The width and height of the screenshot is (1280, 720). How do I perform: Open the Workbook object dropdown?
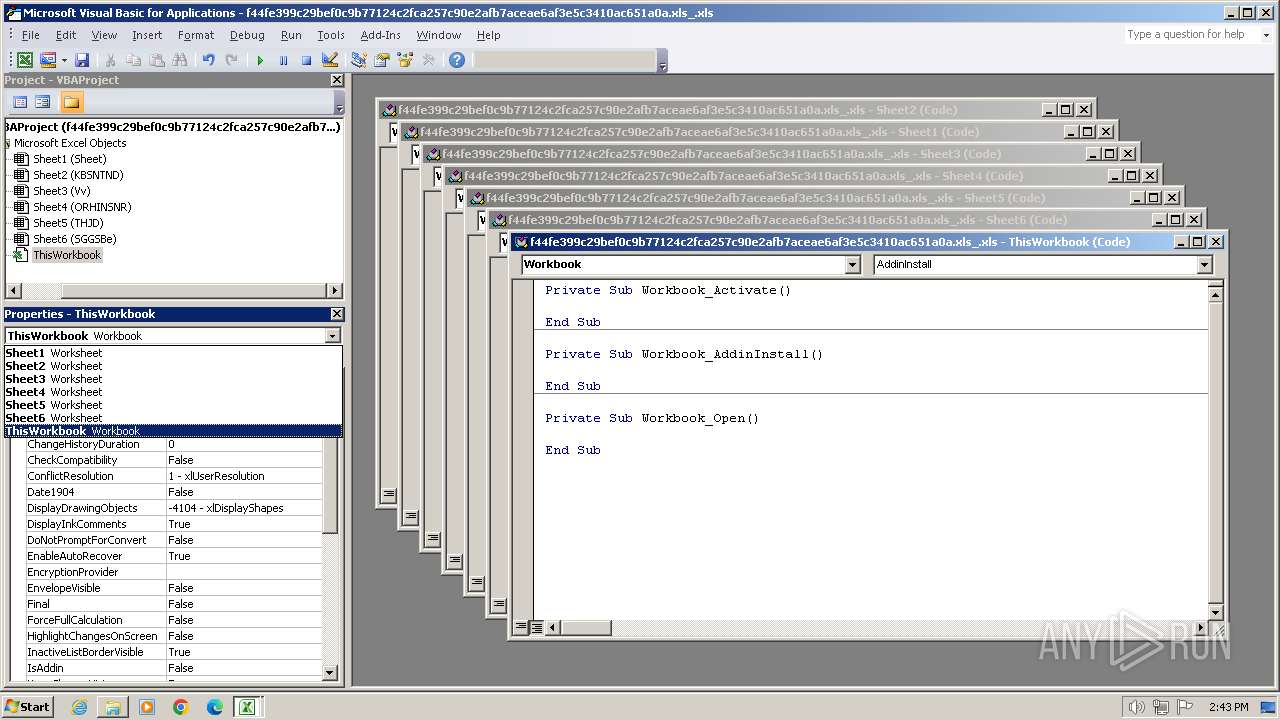[x=852, y=265]
